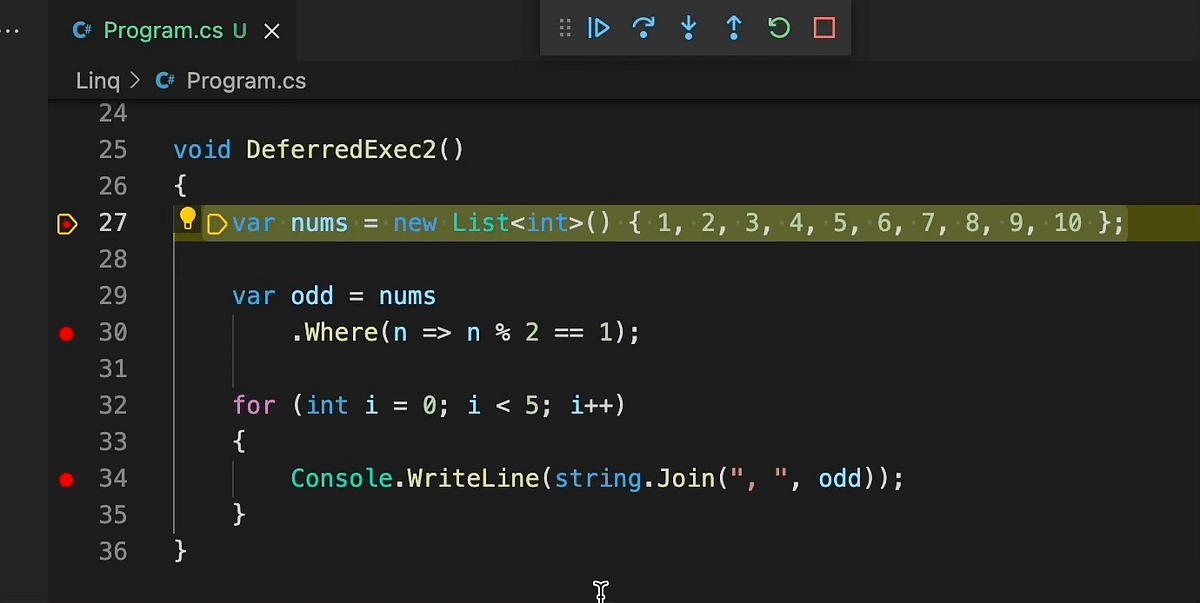Restart debugging via the green restart icon
The width and height of the screenshot is (1200, 603).
click(778, 28)
